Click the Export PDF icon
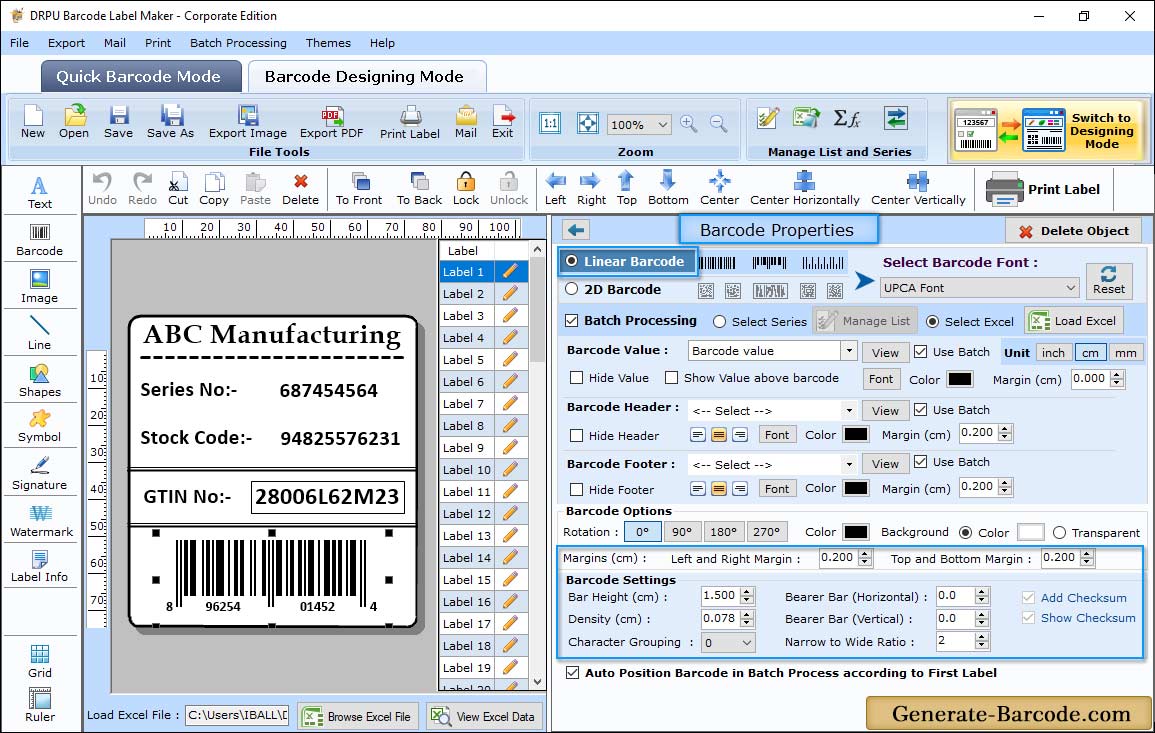Viewport: 1155px width, 733px height. (x=331, y=122)
